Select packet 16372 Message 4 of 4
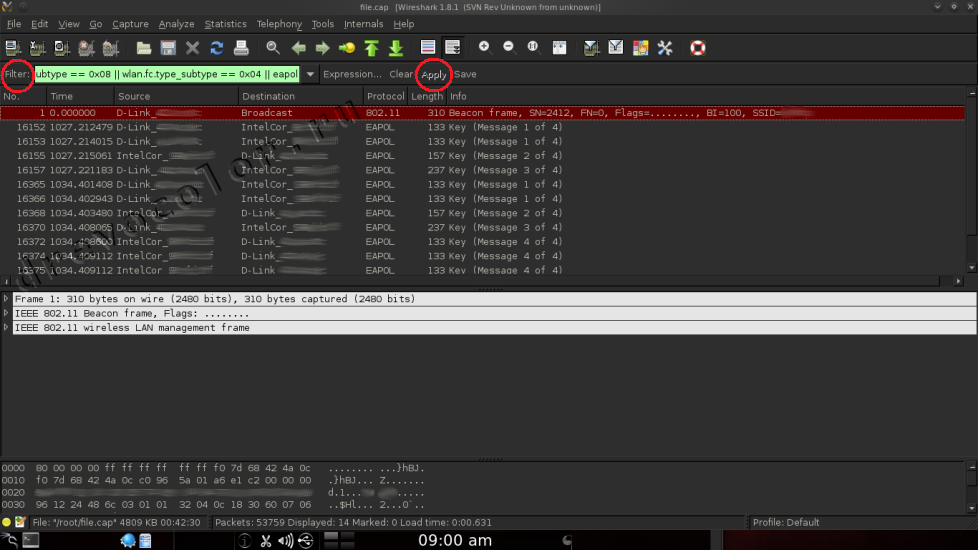 click(483, 242)
